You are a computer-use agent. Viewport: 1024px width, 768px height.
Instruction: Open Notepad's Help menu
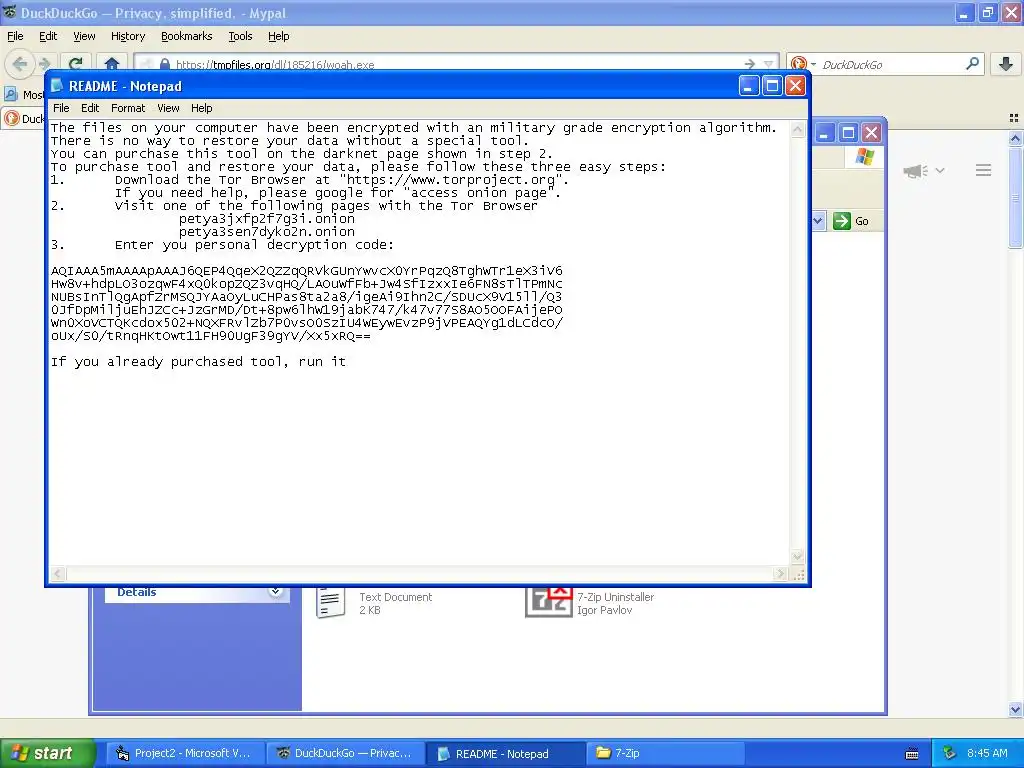pos(202,108)
